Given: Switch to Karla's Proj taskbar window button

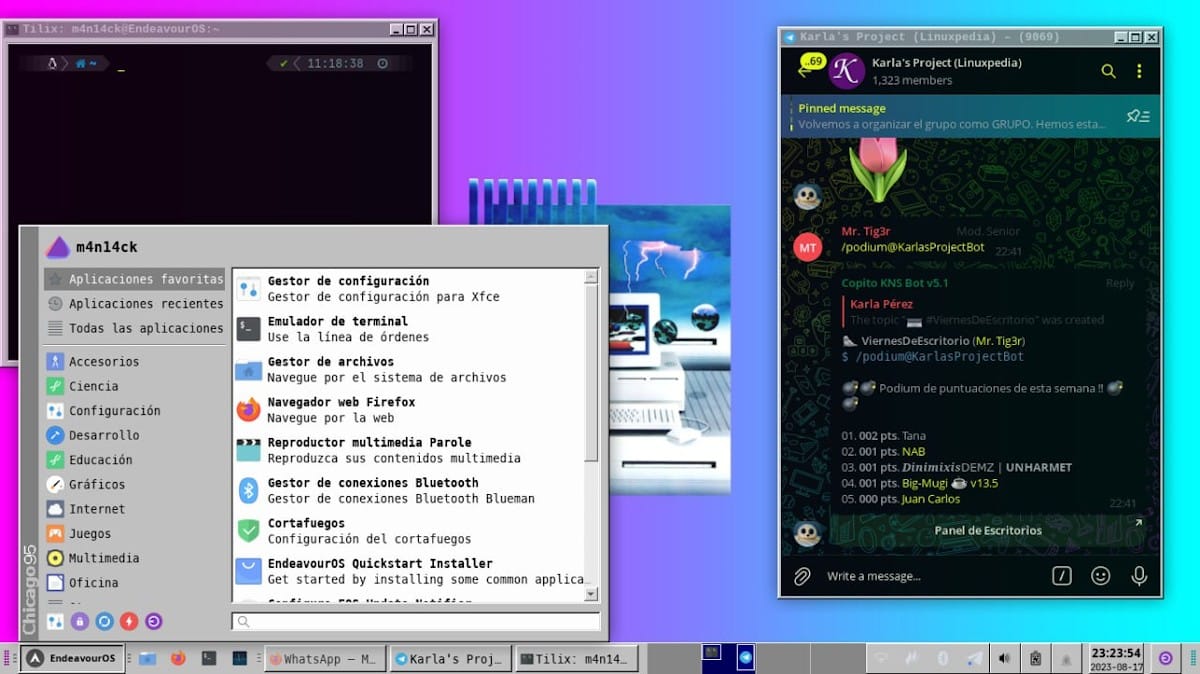Looking at the screenshot, I should [x=451, y=658].
